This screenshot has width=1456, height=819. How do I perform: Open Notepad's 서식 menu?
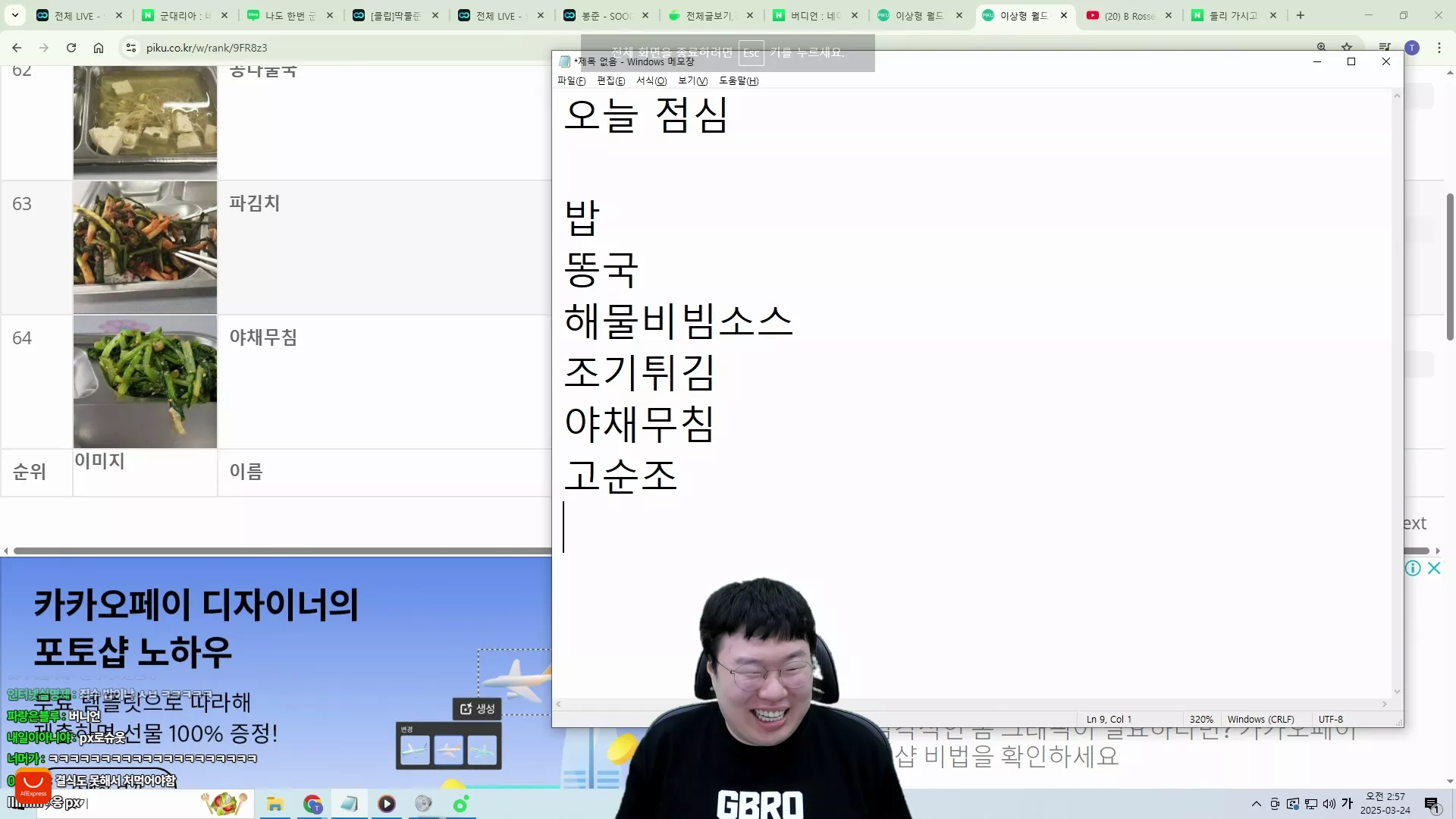coord(651,81)
